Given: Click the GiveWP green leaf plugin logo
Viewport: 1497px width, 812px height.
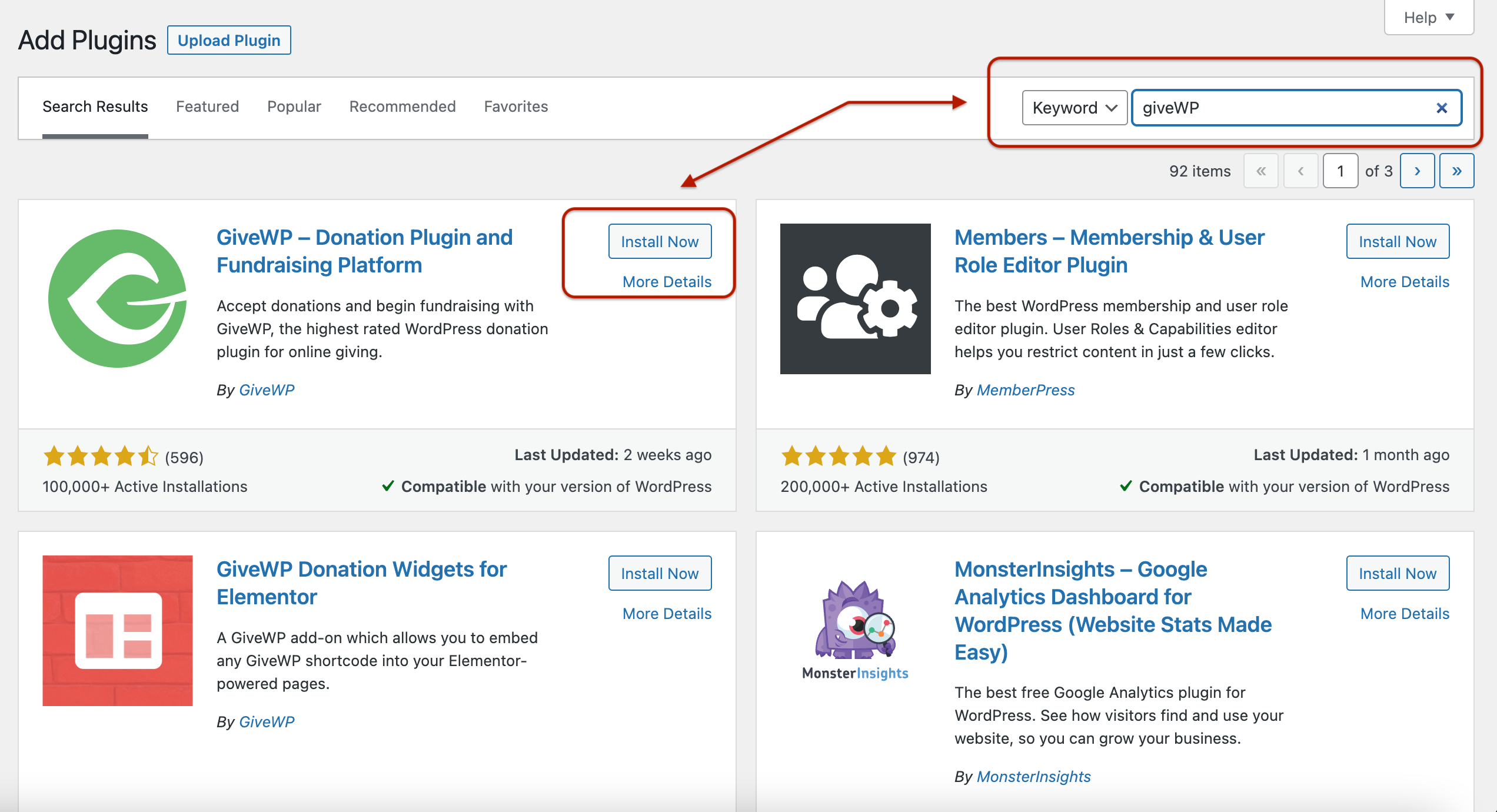Looking at the screenshot, I should click(118, 298).
